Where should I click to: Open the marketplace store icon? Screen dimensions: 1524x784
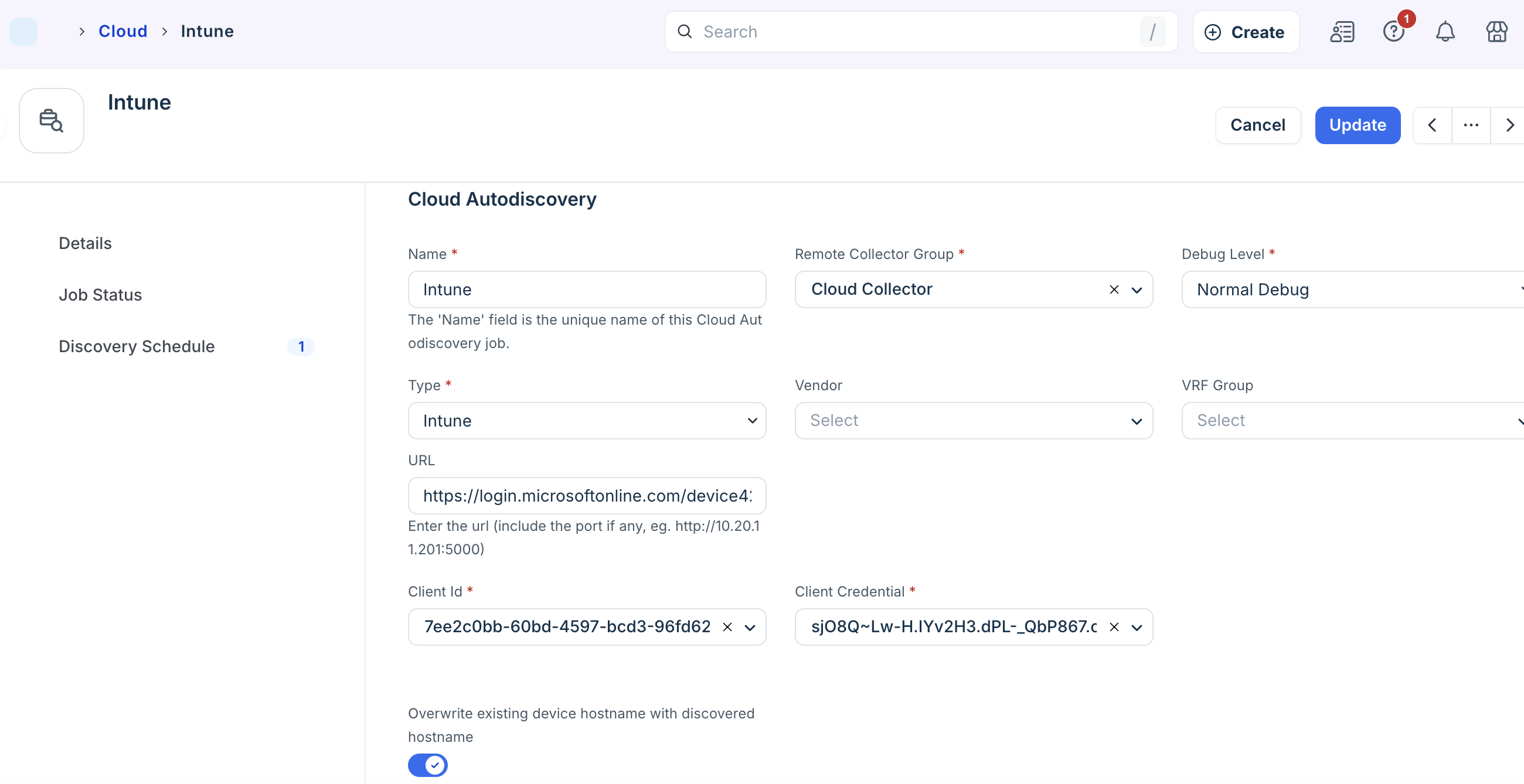point(1496,32)
